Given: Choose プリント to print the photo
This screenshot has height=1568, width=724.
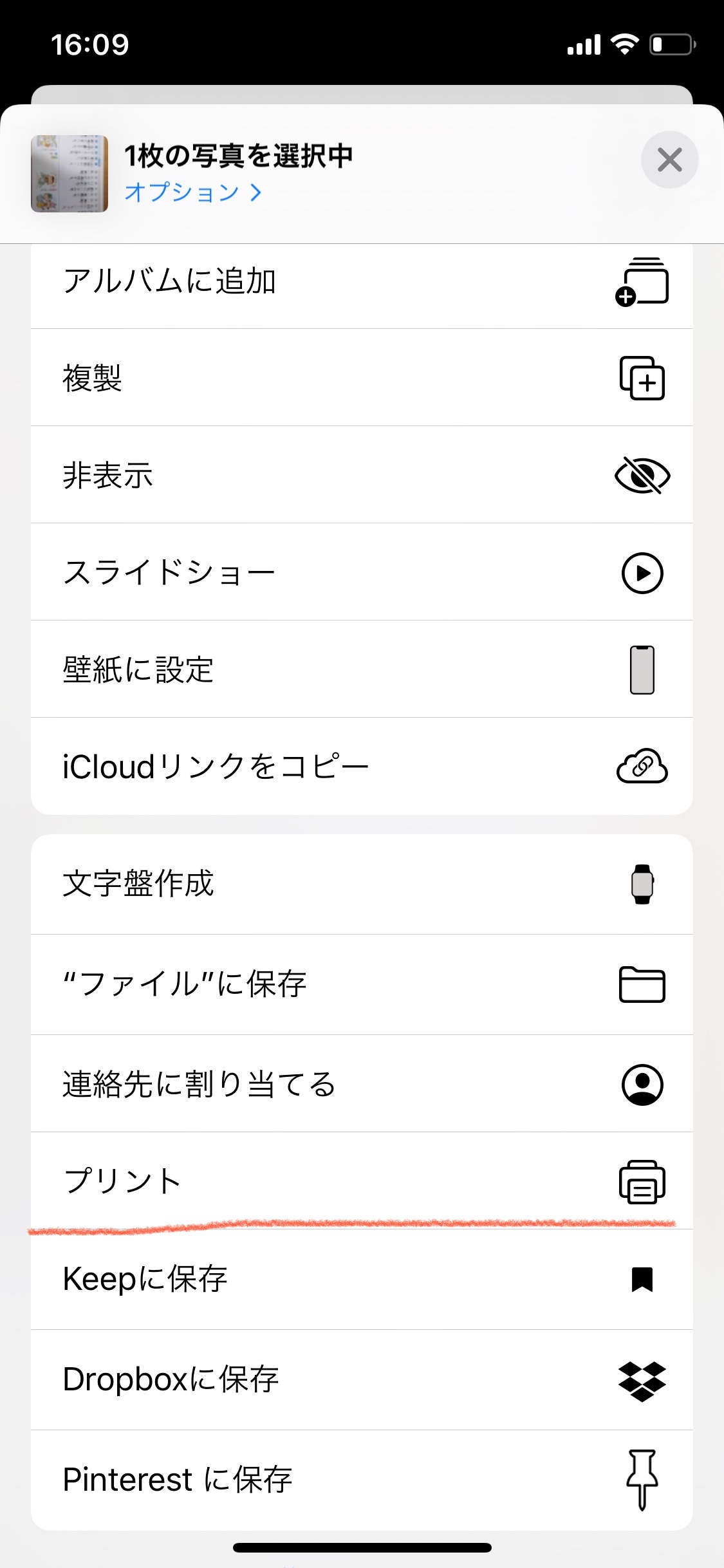Looking at the screenshot, I should coord(122,1181).
